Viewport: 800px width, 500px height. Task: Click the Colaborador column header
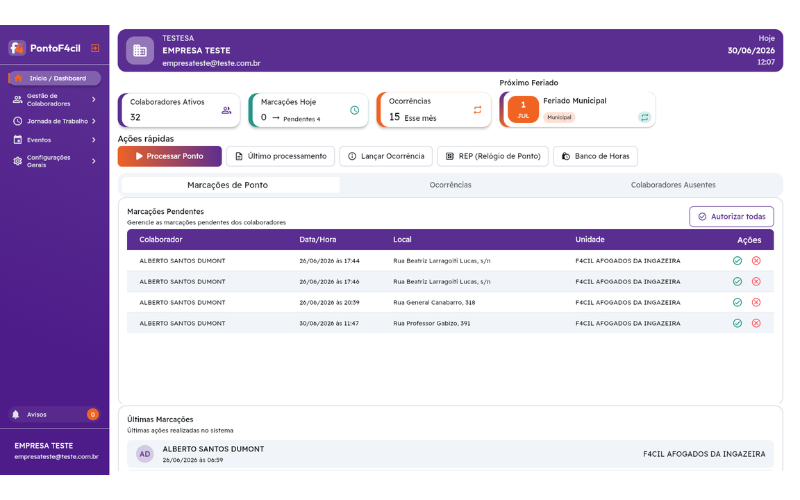click(161, 239)
